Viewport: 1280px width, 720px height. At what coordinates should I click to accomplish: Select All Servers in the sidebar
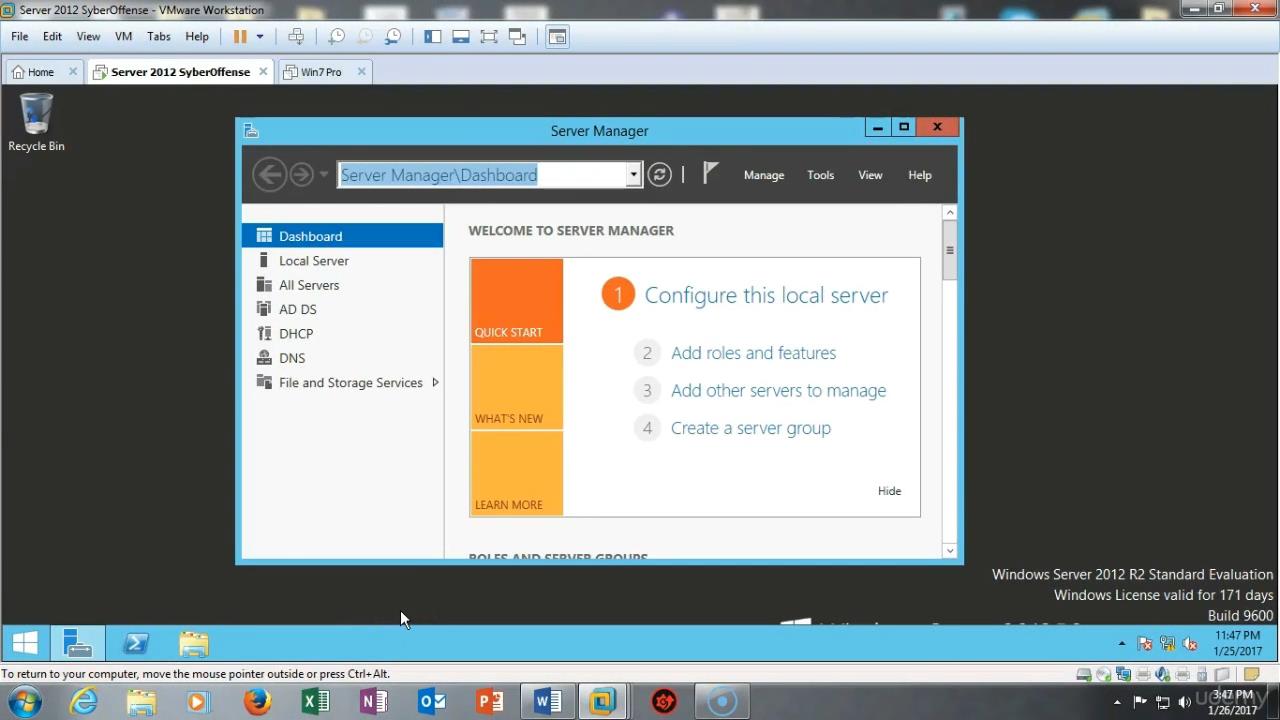[x=342, y=285]
